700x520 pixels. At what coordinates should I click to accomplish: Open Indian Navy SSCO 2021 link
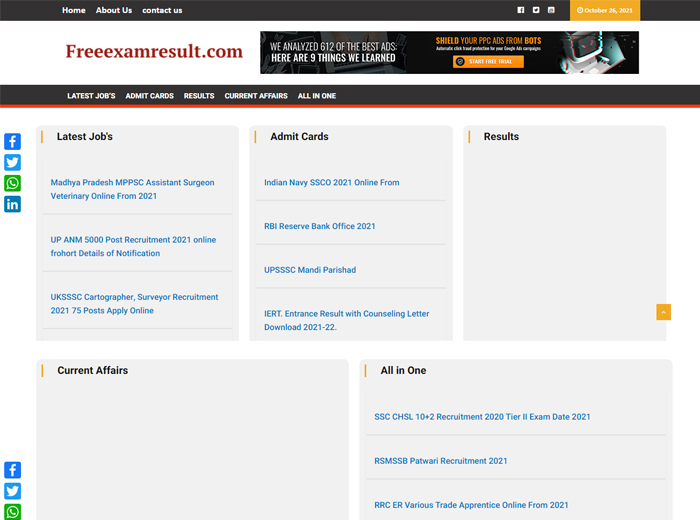(x=332, y=183)
